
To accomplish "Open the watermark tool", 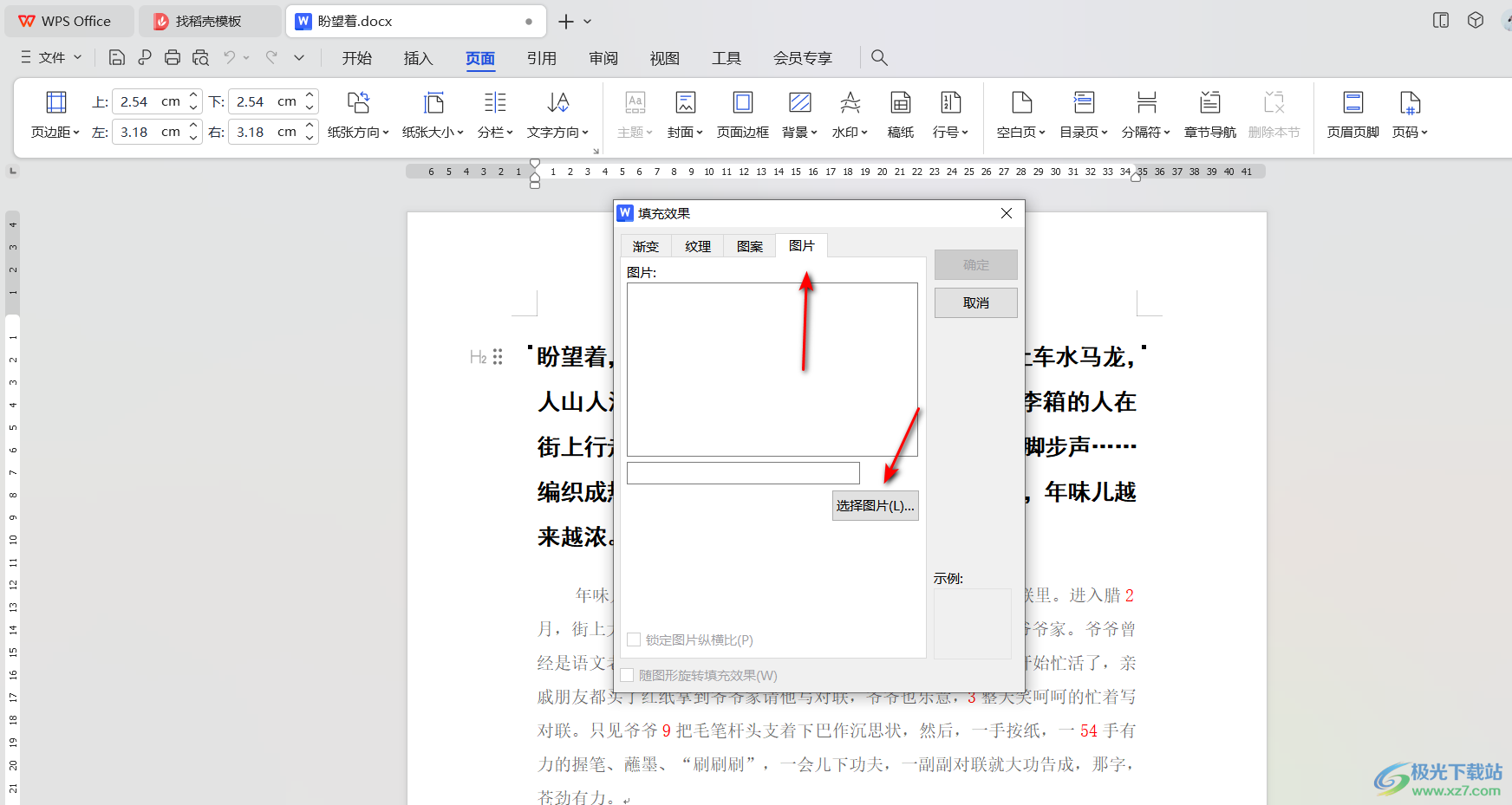I will (x=850, y=114).
